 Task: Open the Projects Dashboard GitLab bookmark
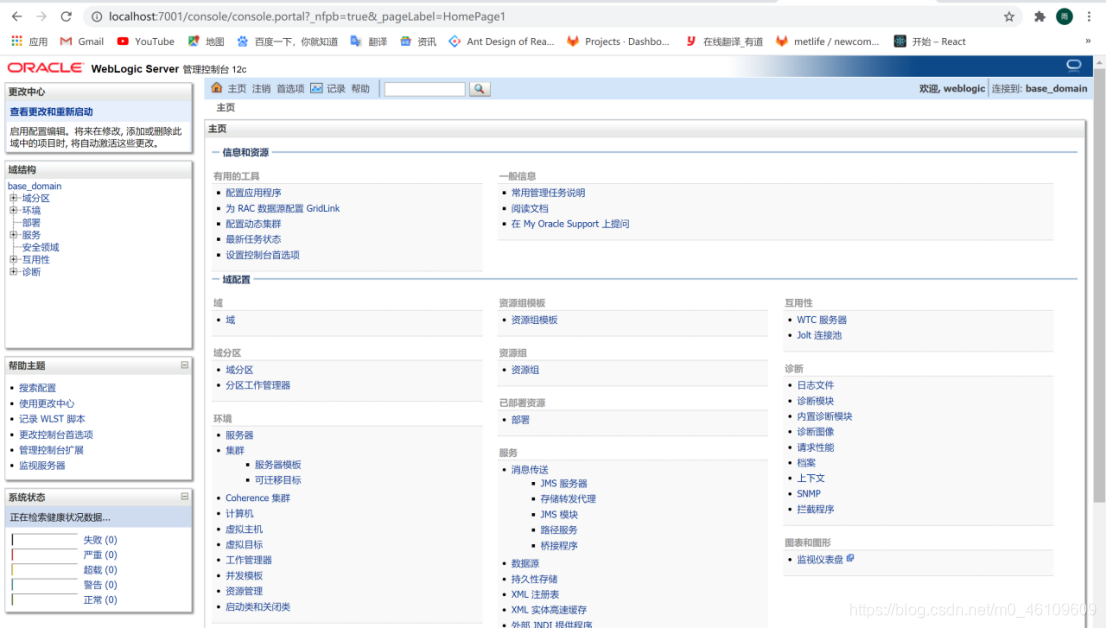tap(618, 42)
